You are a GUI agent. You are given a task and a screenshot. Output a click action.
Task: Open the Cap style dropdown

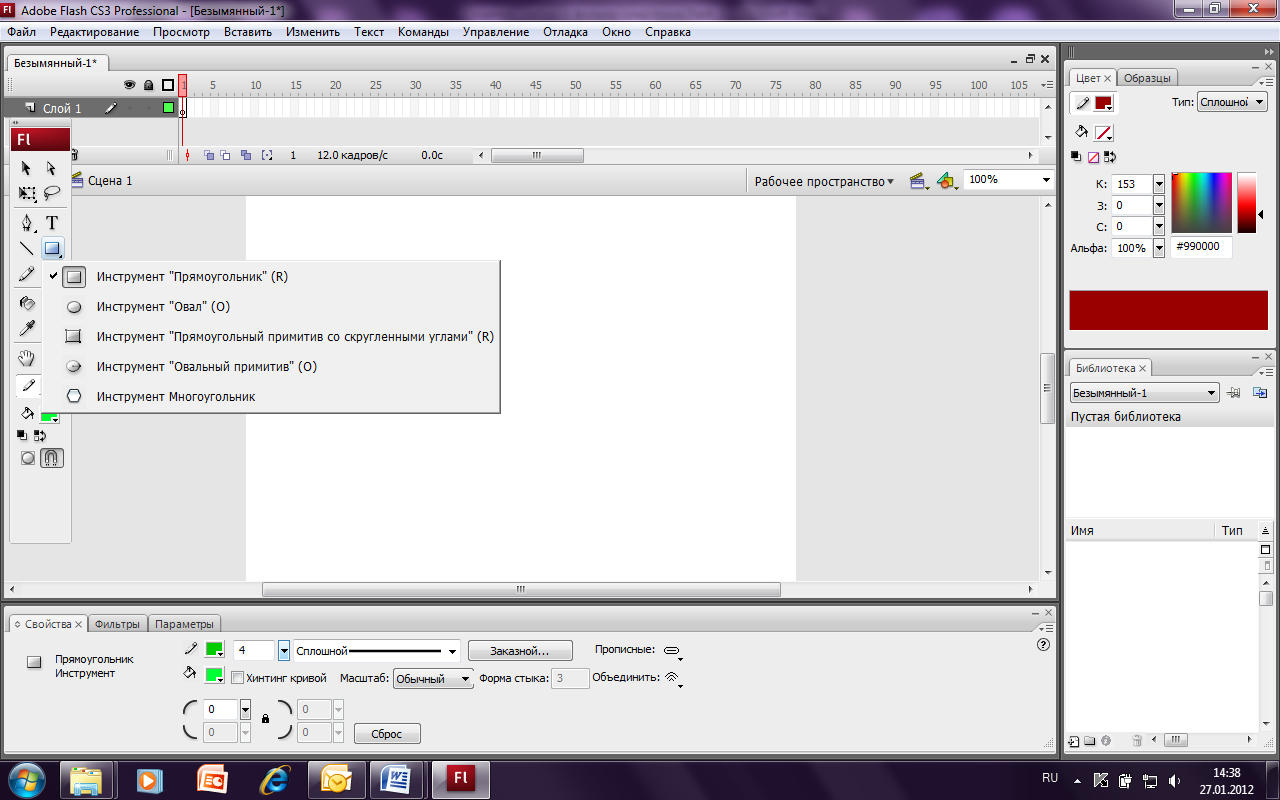click(673, 651)
